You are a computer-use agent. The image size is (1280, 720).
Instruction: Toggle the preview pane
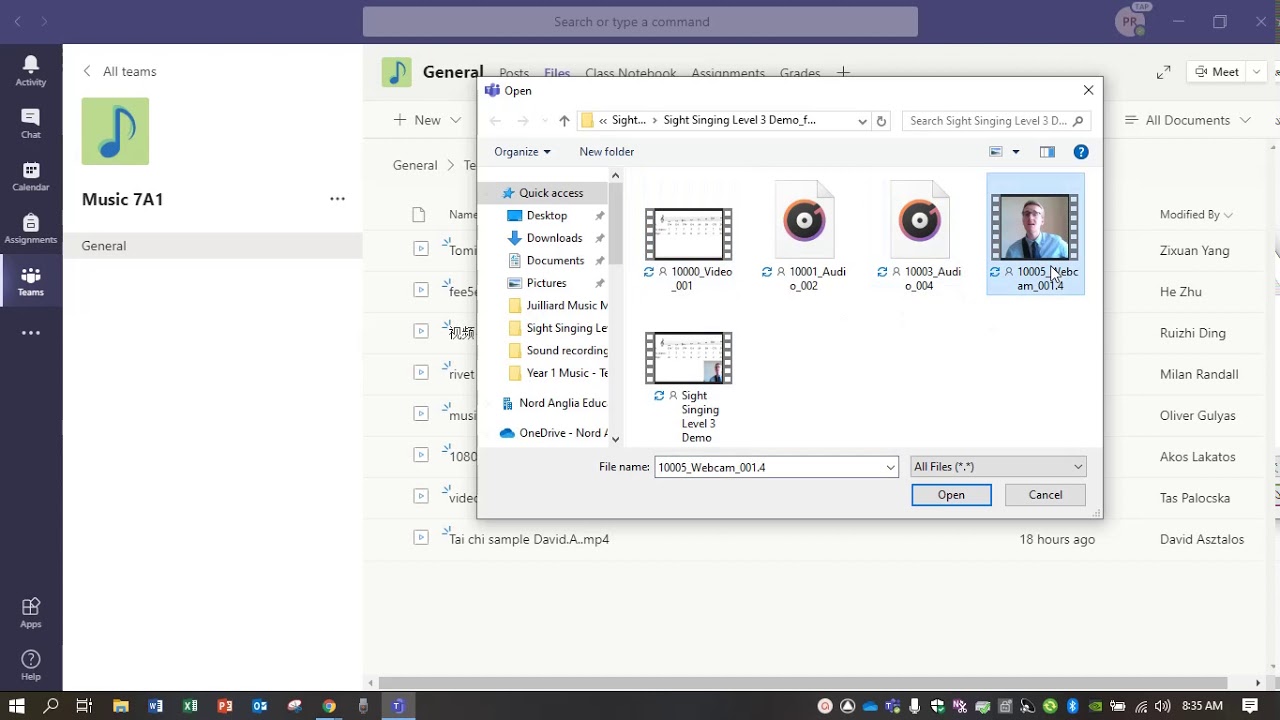click(x=1047, y=152)
